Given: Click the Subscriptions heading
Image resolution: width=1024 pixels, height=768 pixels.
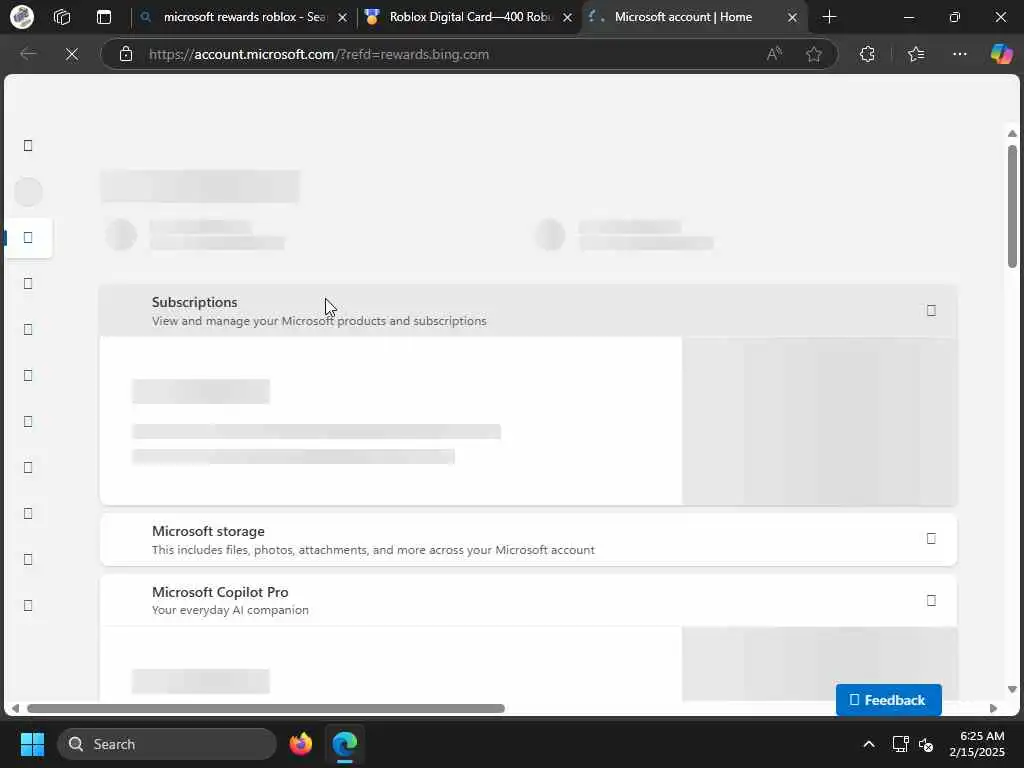Looking at the screenshot, I should point(195,302).
